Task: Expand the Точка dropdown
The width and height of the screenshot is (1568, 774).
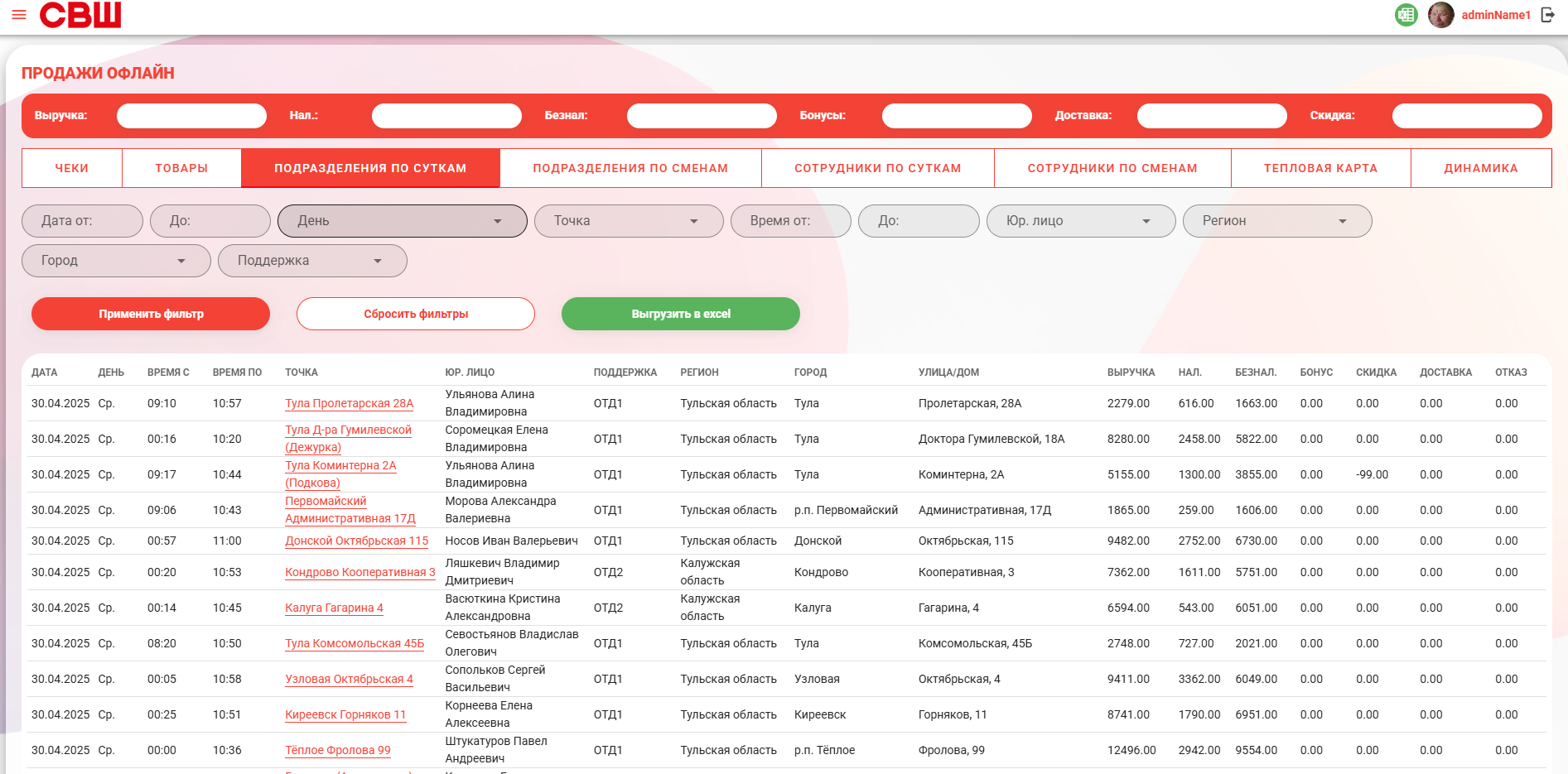Action: pos(629,221)
